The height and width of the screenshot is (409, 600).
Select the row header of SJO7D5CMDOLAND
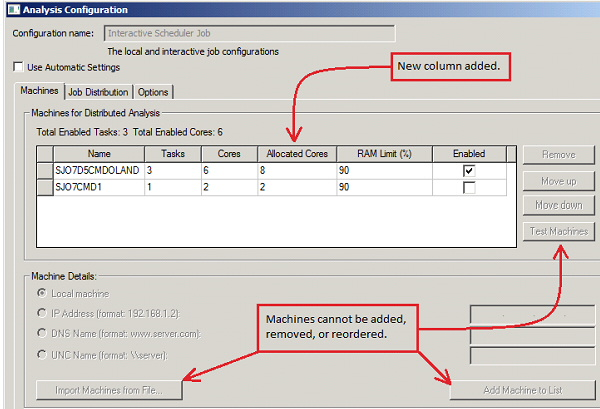[45, 171]
